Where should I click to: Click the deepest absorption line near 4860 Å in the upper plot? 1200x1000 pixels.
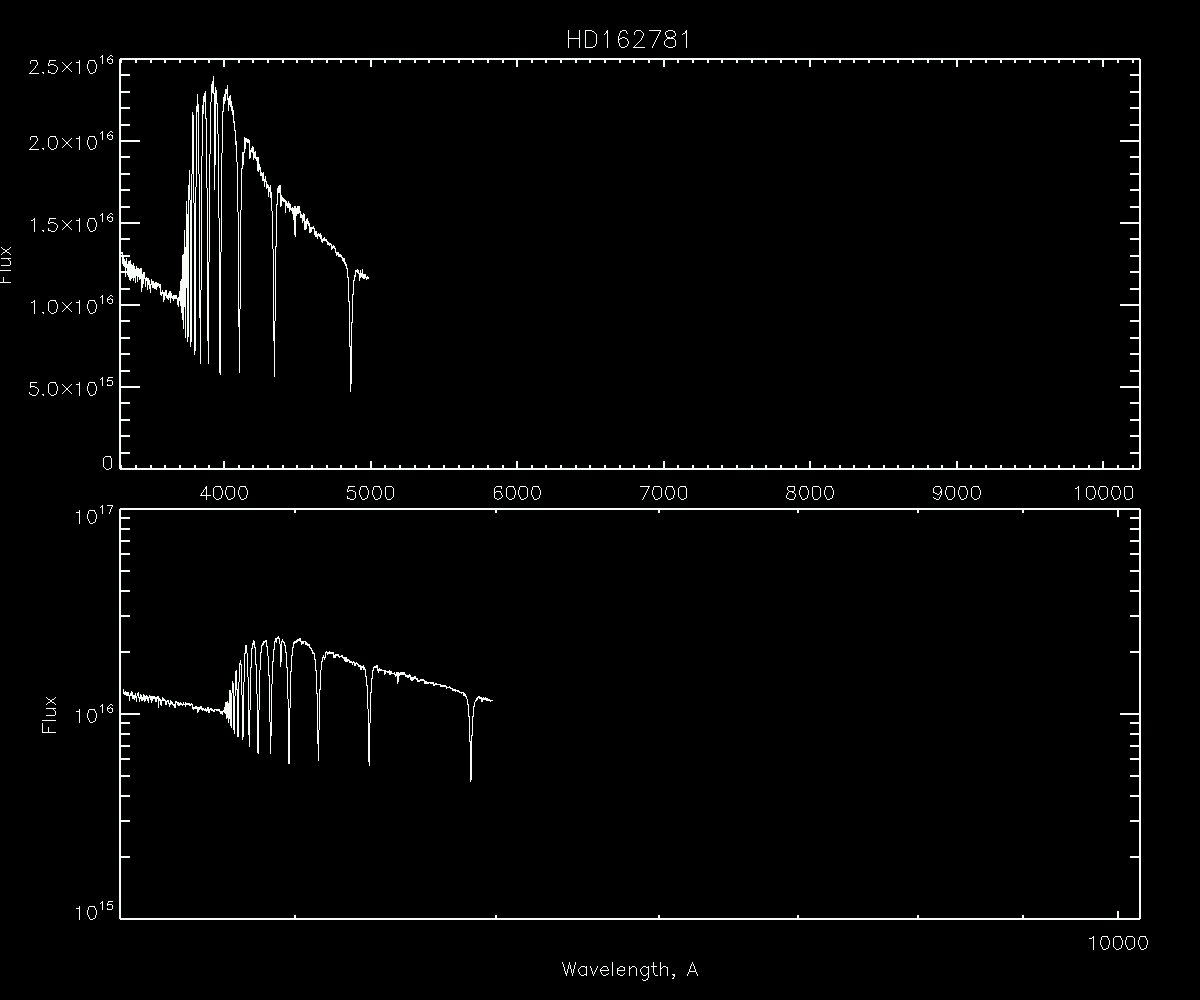pyautogui.click(x=350, y=330)
